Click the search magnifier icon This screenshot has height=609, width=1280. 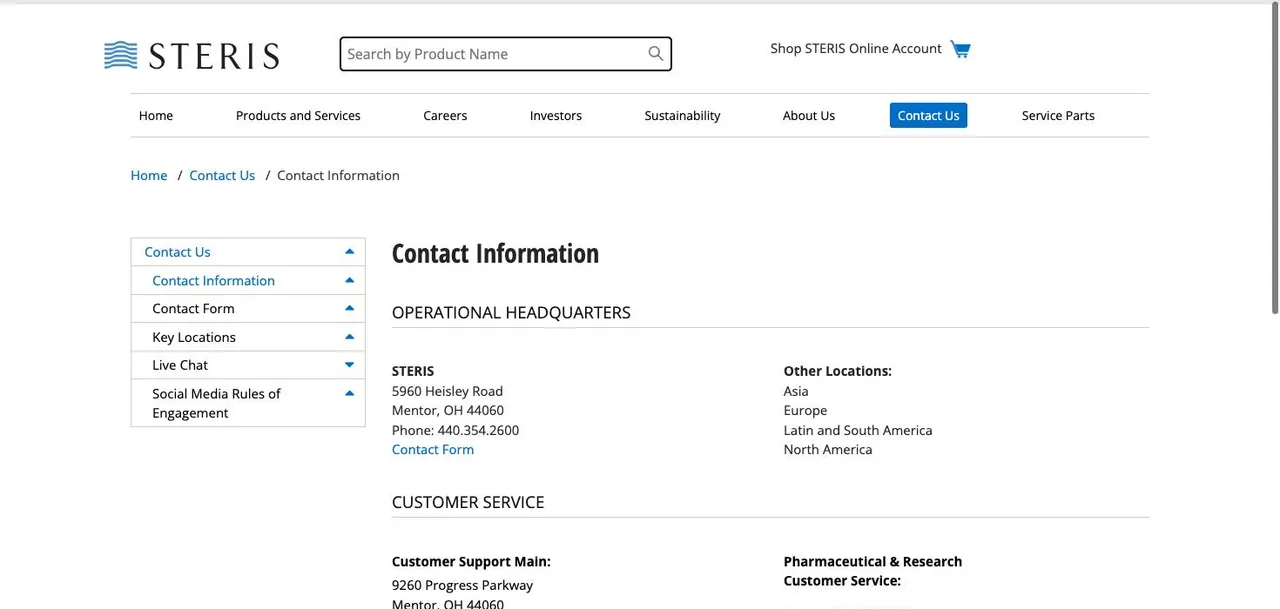click(656, 54)
